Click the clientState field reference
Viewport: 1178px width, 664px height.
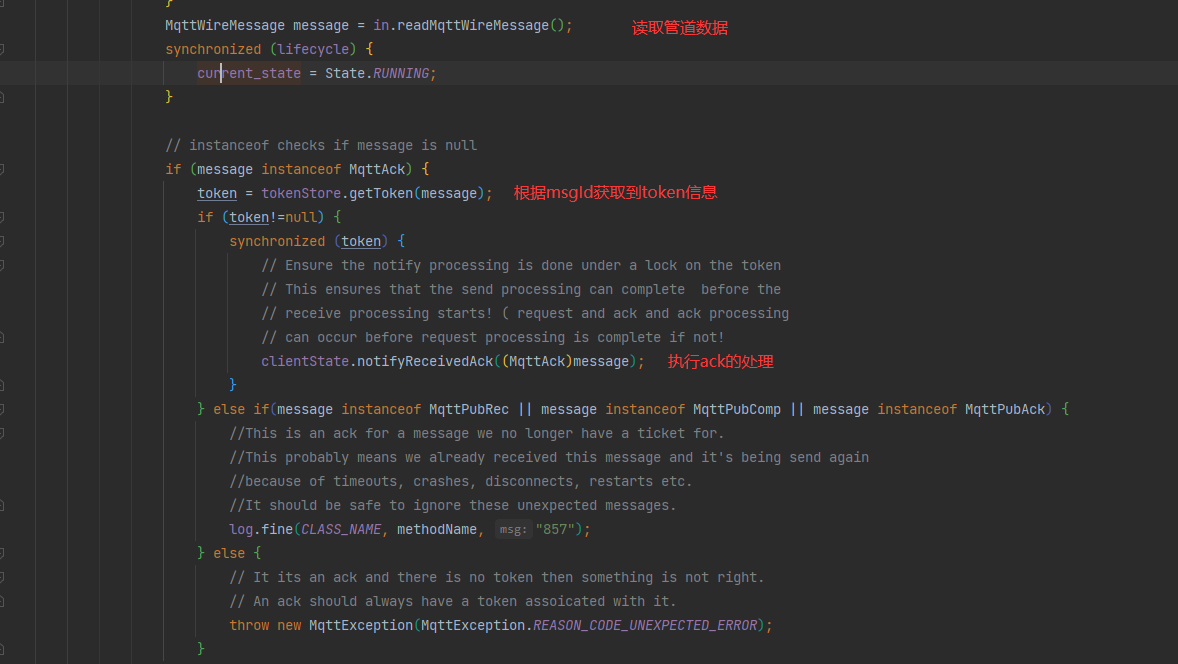(305, 362)
